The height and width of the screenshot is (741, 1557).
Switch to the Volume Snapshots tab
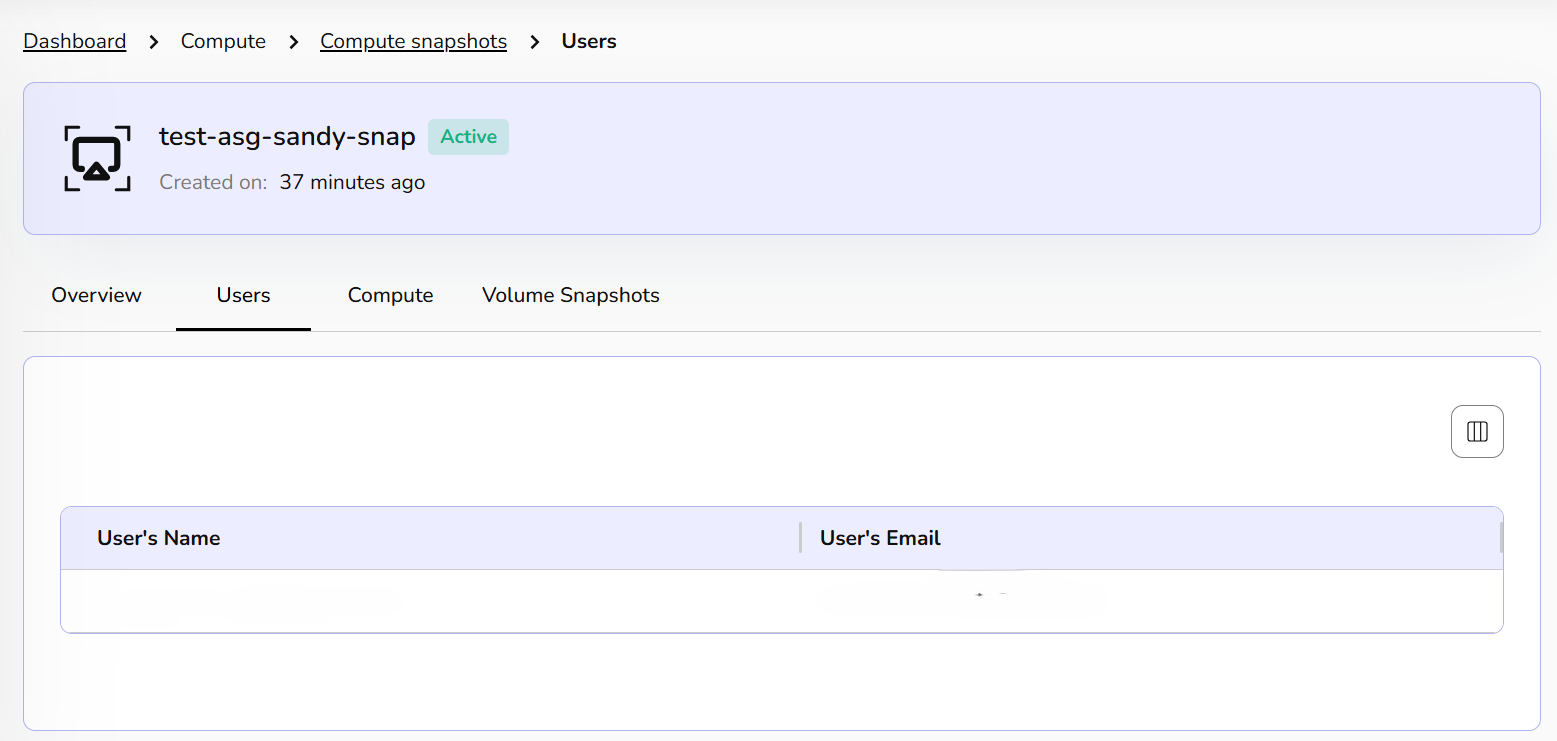pyautogui.click(x=570, y=295)
